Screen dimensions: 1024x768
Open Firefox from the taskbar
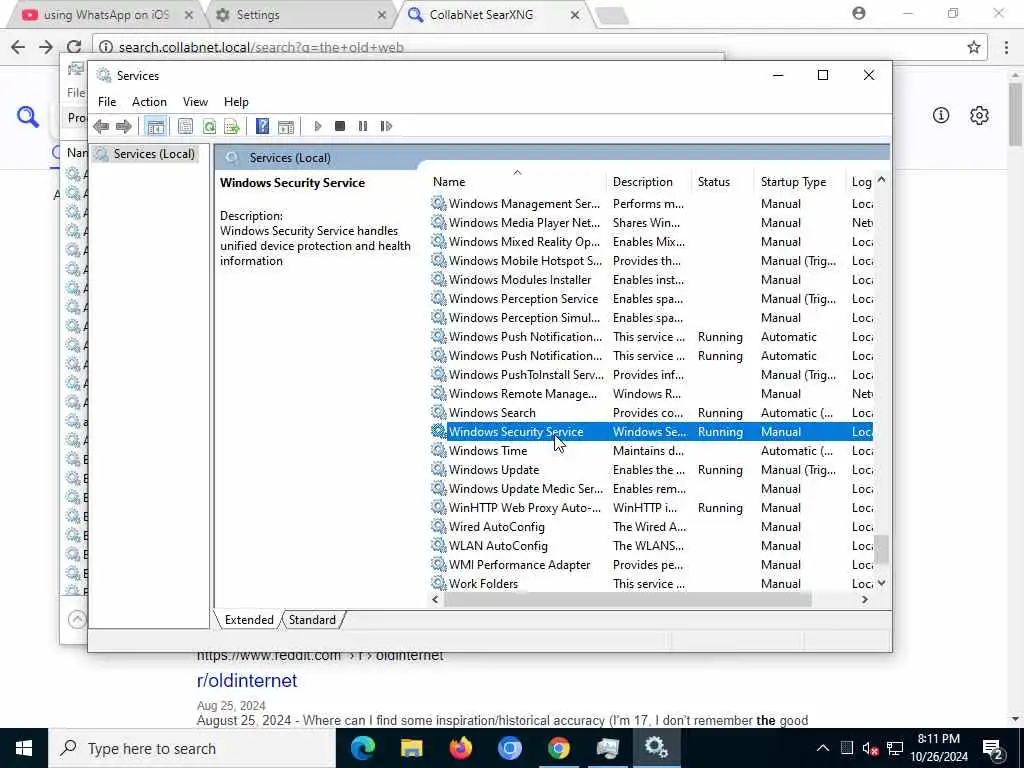(x=460, y=748)
